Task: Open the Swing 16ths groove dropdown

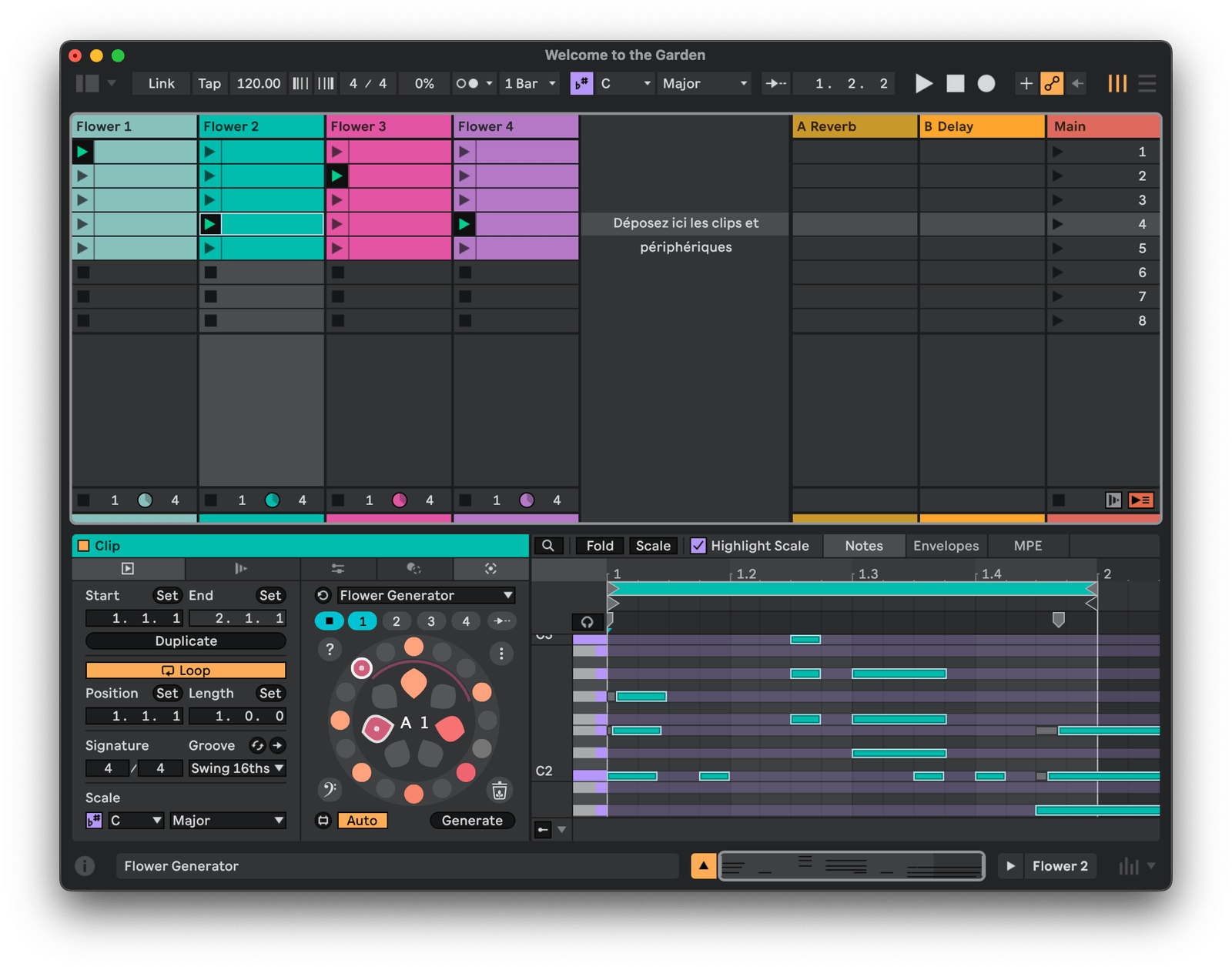Action: [237, 768]
